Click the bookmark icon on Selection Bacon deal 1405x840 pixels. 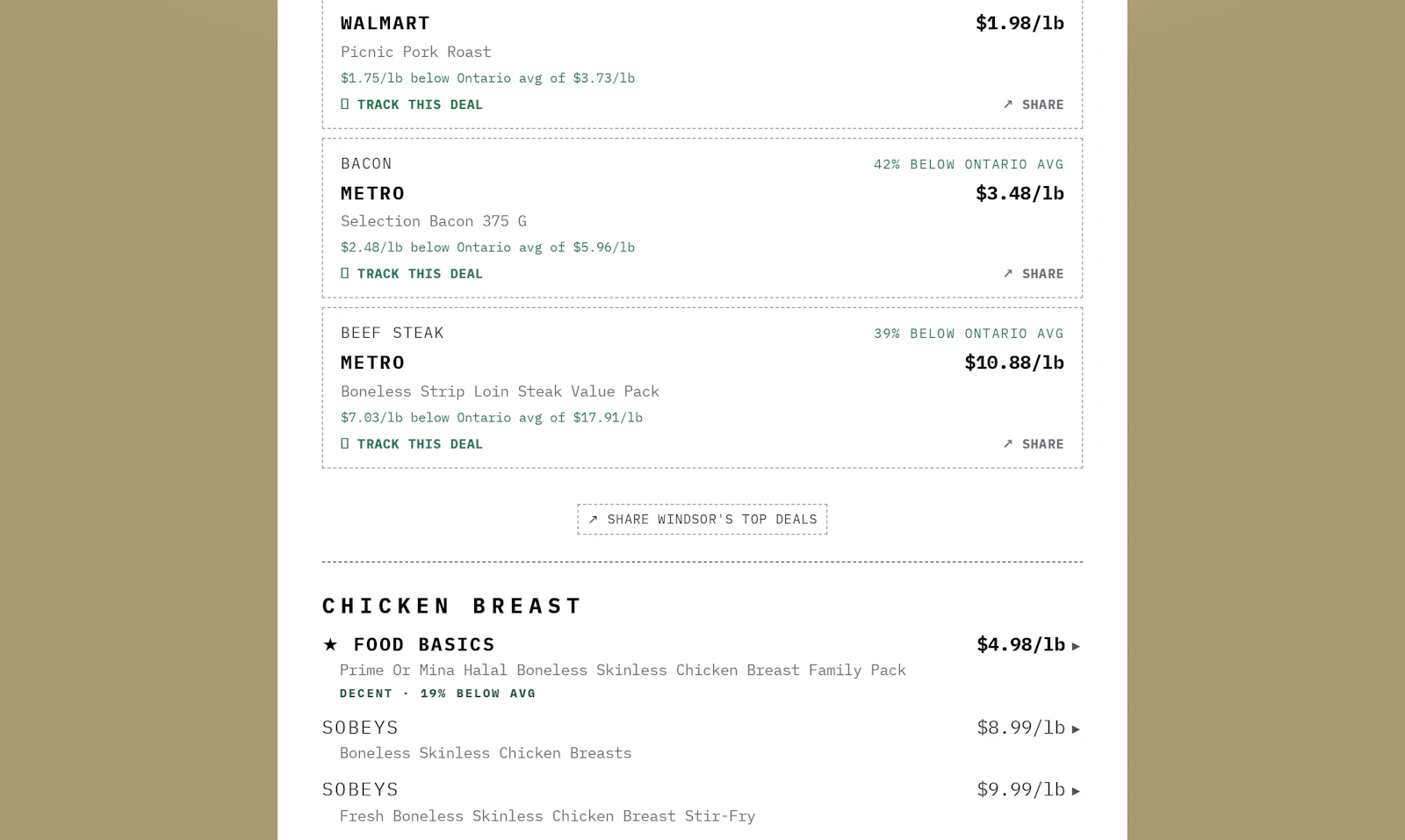[345, 274]
